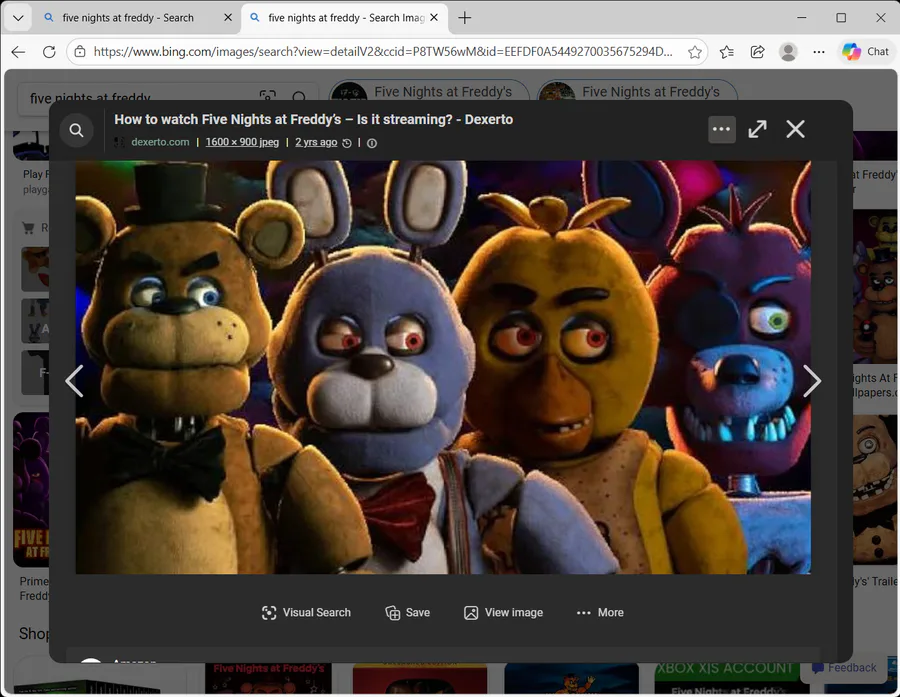Open the dexerto.com source link

(x=160, y=142)
